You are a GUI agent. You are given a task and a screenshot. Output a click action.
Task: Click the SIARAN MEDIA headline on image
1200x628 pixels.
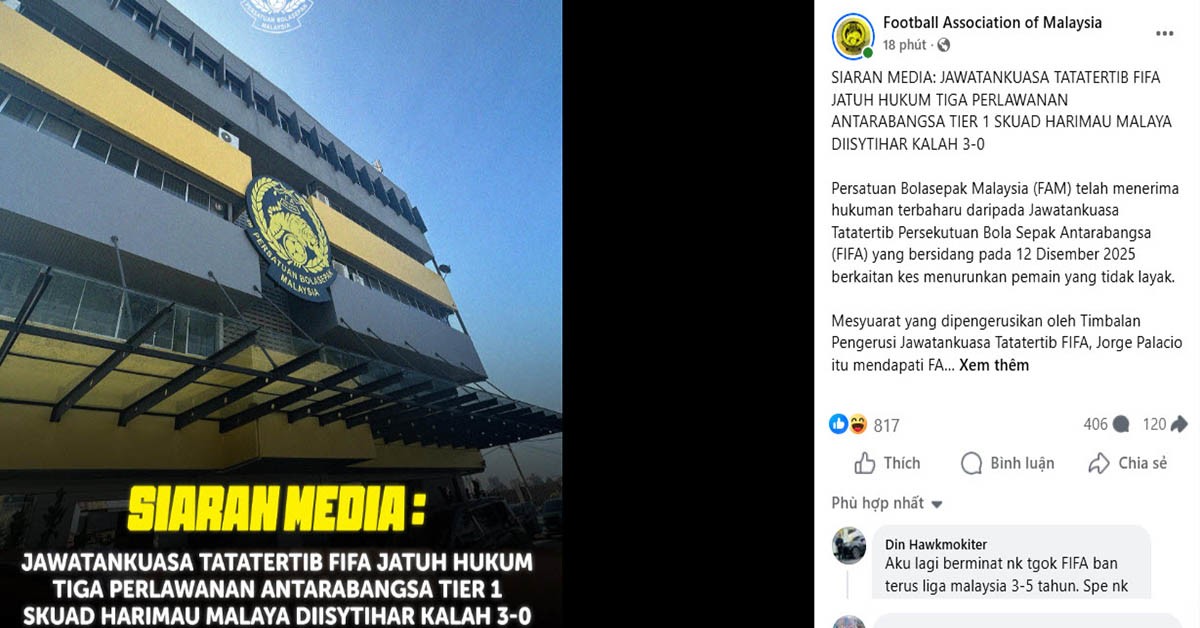click(276, 510)
